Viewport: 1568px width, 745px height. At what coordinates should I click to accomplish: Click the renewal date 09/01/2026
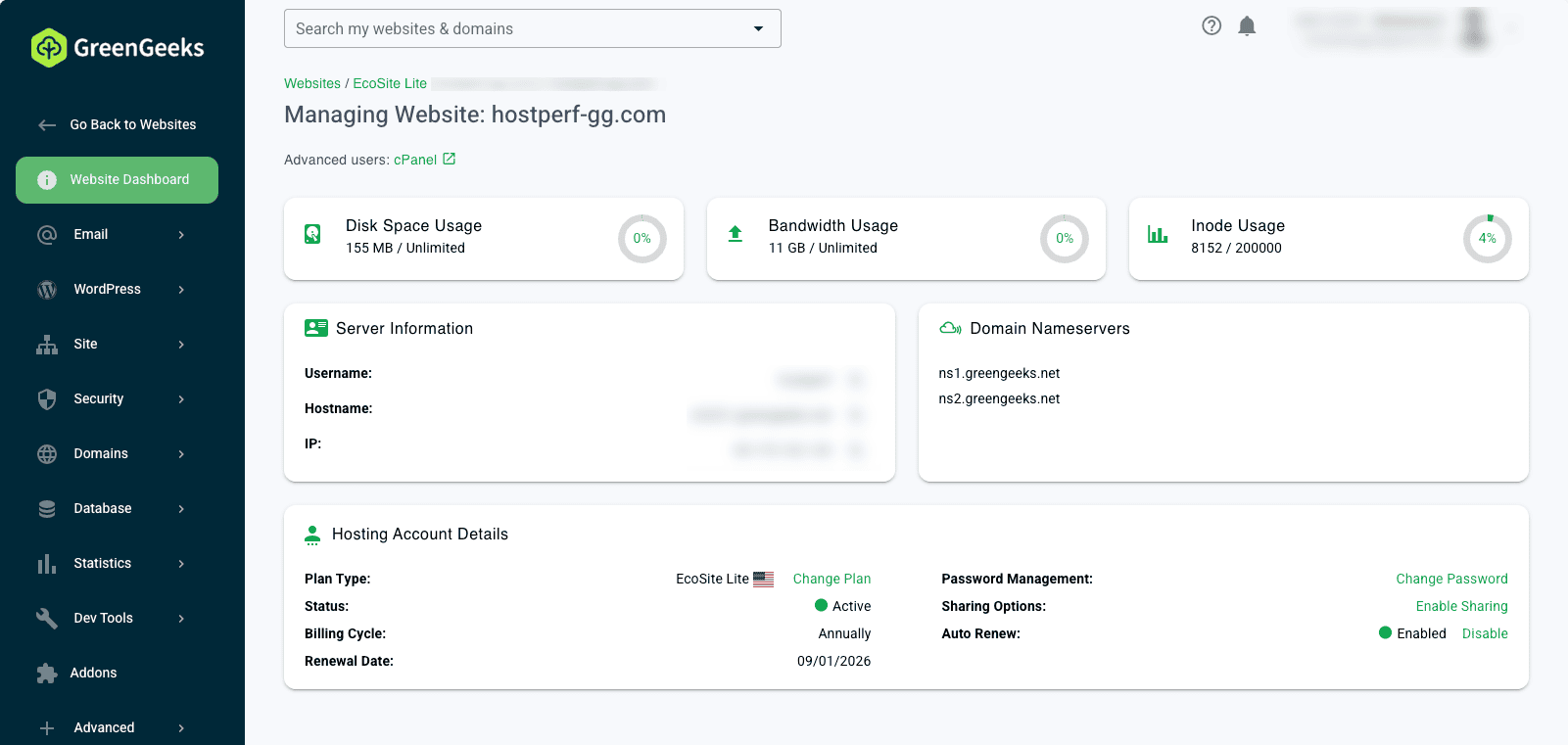click(833, 661)
